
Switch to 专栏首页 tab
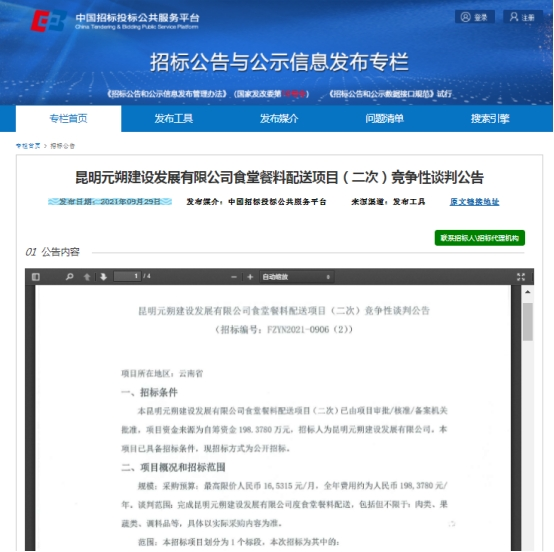point(69,119)
